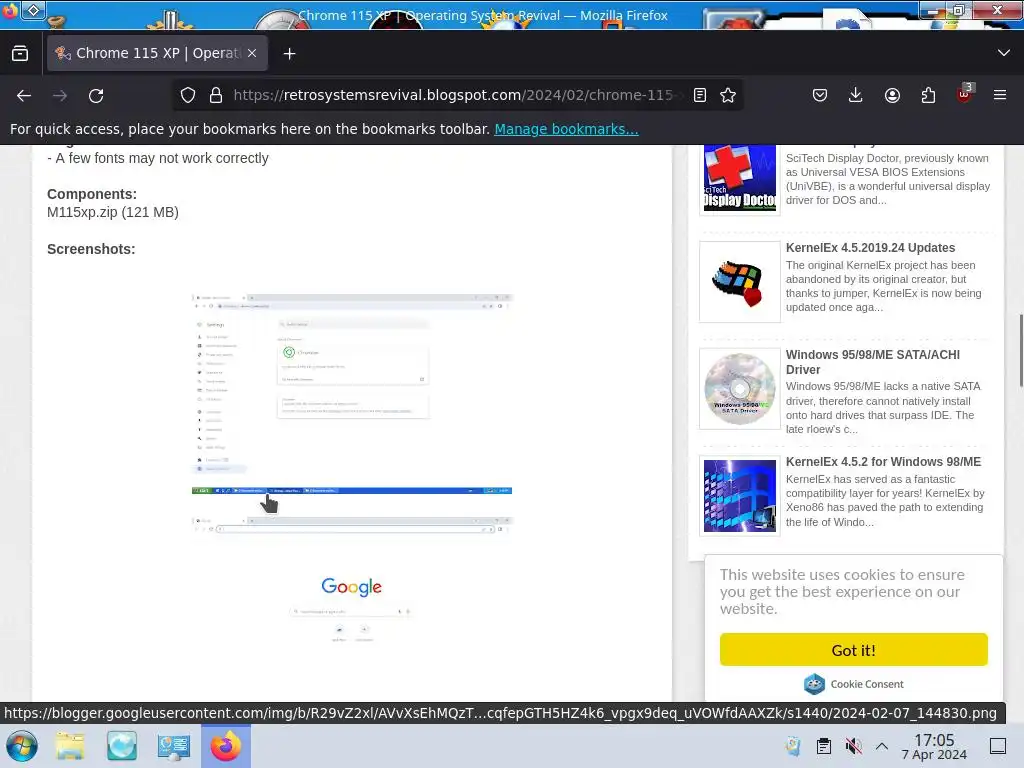Open the downloads panel
Image resolution: width=1024 pixels, height=768 pixels.
(856, 95)
